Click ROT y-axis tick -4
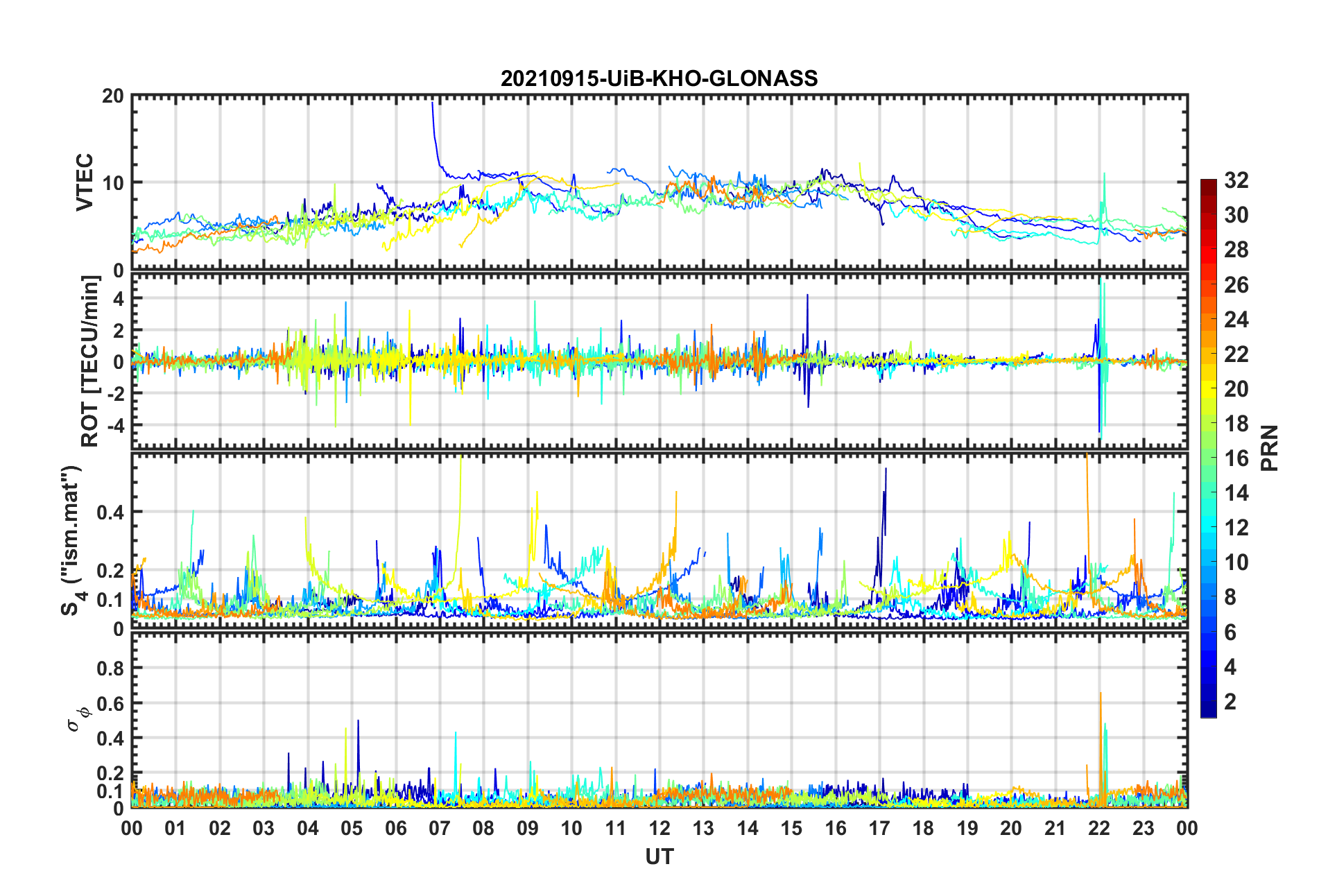The height and width of the screenshot is (896, 1319). [x=114, y=424]
